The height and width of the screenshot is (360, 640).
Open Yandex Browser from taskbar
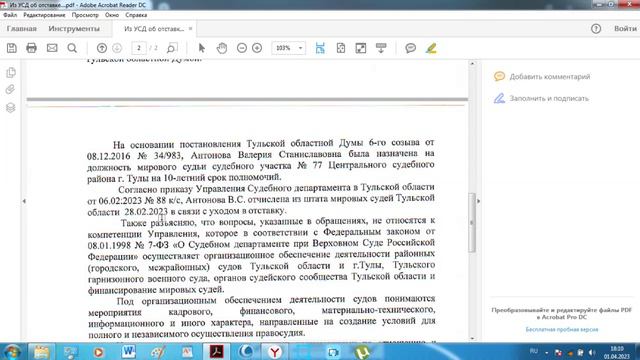pyautogui.click(x=275, y=351)
